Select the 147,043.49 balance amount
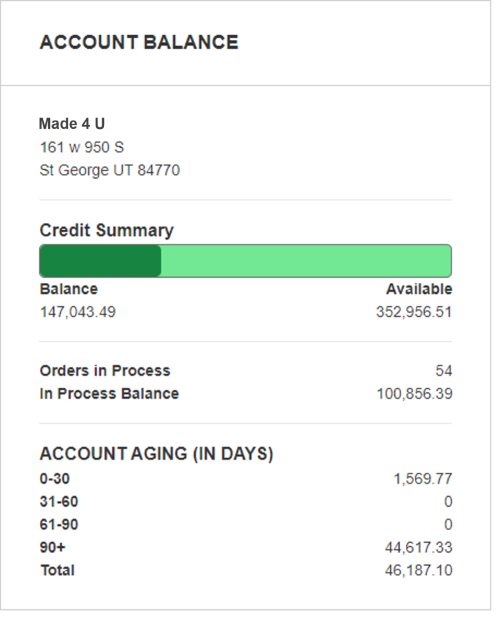The height and width of the screenshot is (617, 500). pos(77,312)
